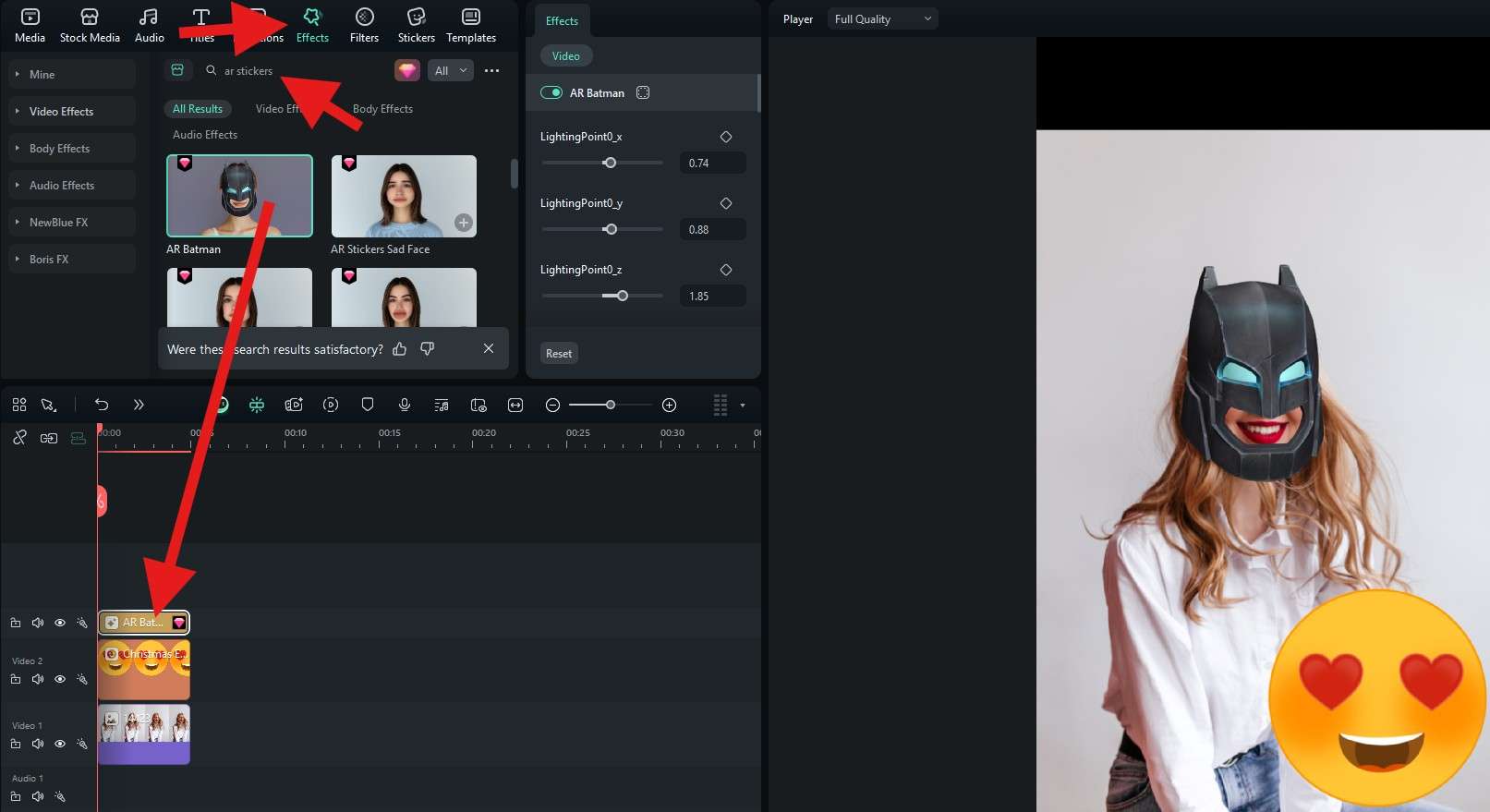
Task: Add AR Stickers Sad Face with plus icon
Action: click(464, 223)
